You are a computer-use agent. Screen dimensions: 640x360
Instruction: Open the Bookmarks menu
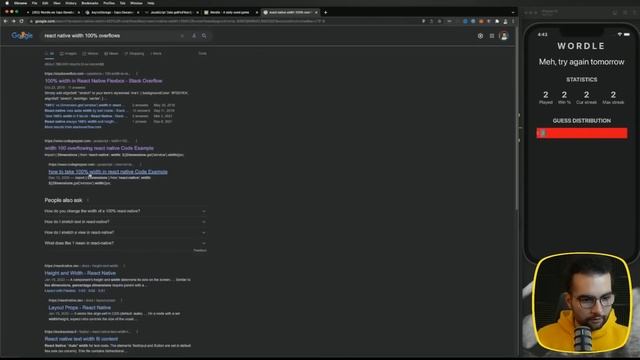90,3
